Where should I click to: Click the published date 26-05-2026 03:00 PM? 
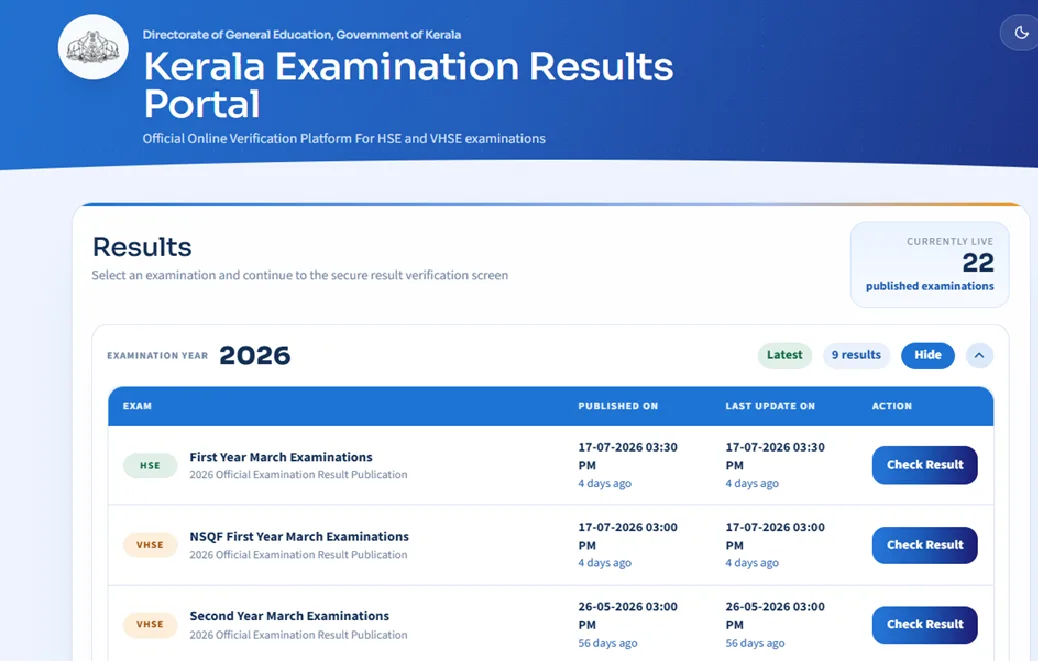628,616
